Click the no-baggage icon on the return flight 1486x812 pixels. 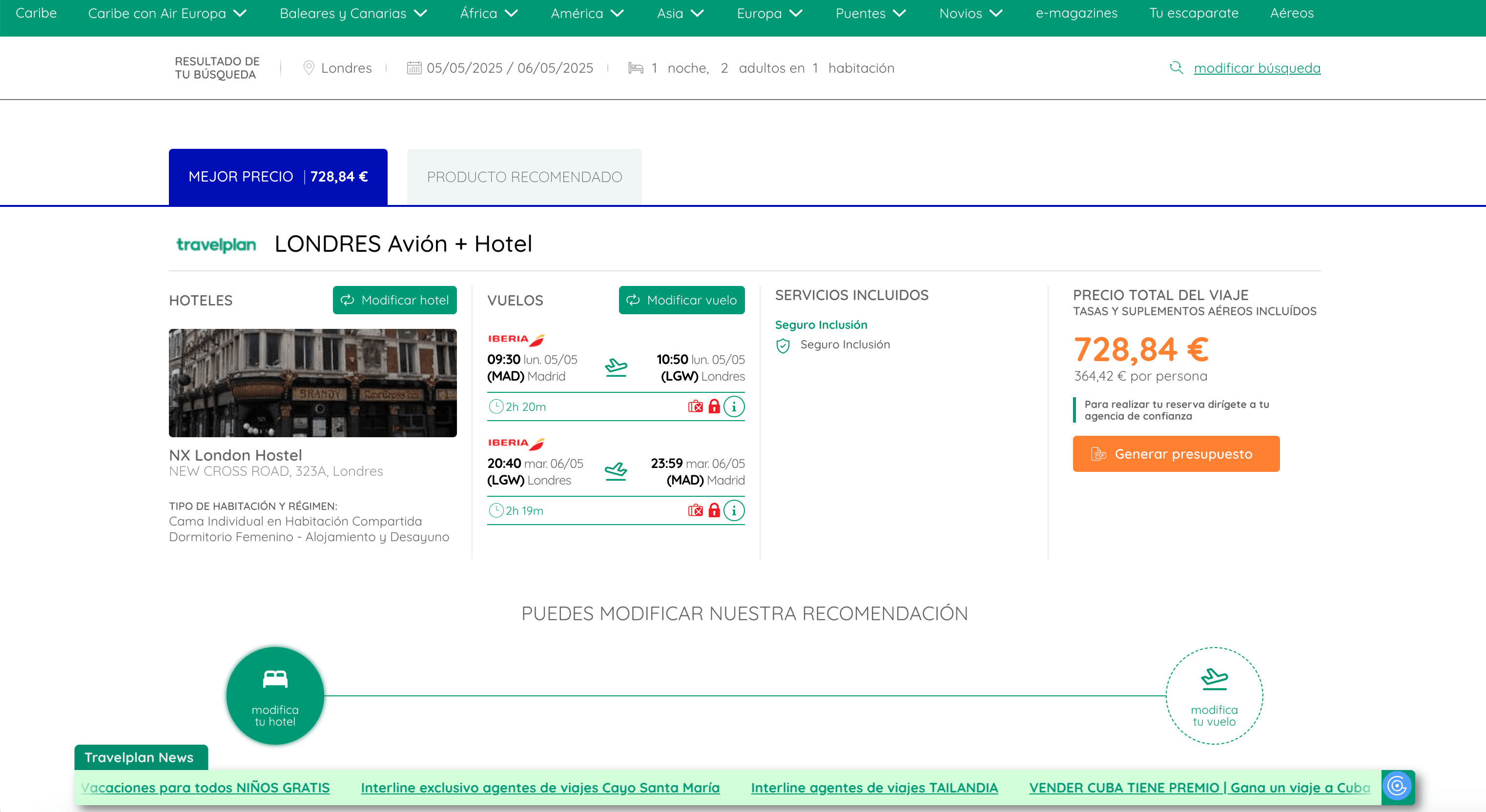click(x=695, y=510)
